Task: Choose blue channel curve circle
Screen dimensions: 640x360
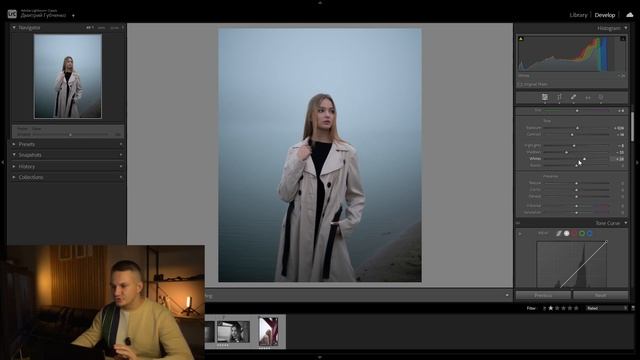Action: pyautogui.click(x=590, y=233)
